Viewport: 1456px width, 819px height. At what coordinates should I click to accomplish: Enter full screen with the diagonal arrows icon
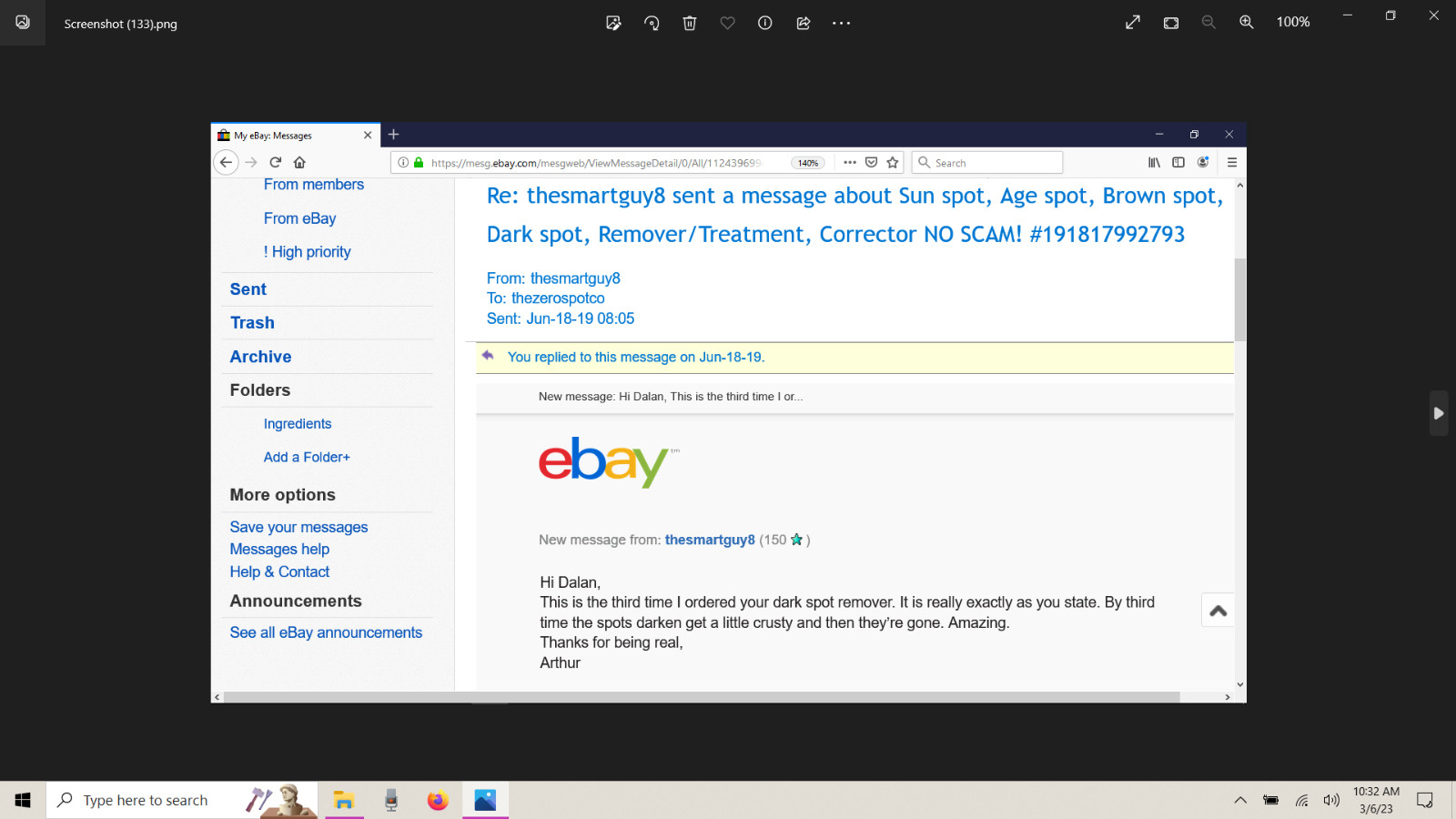(x=1133, y=23)
